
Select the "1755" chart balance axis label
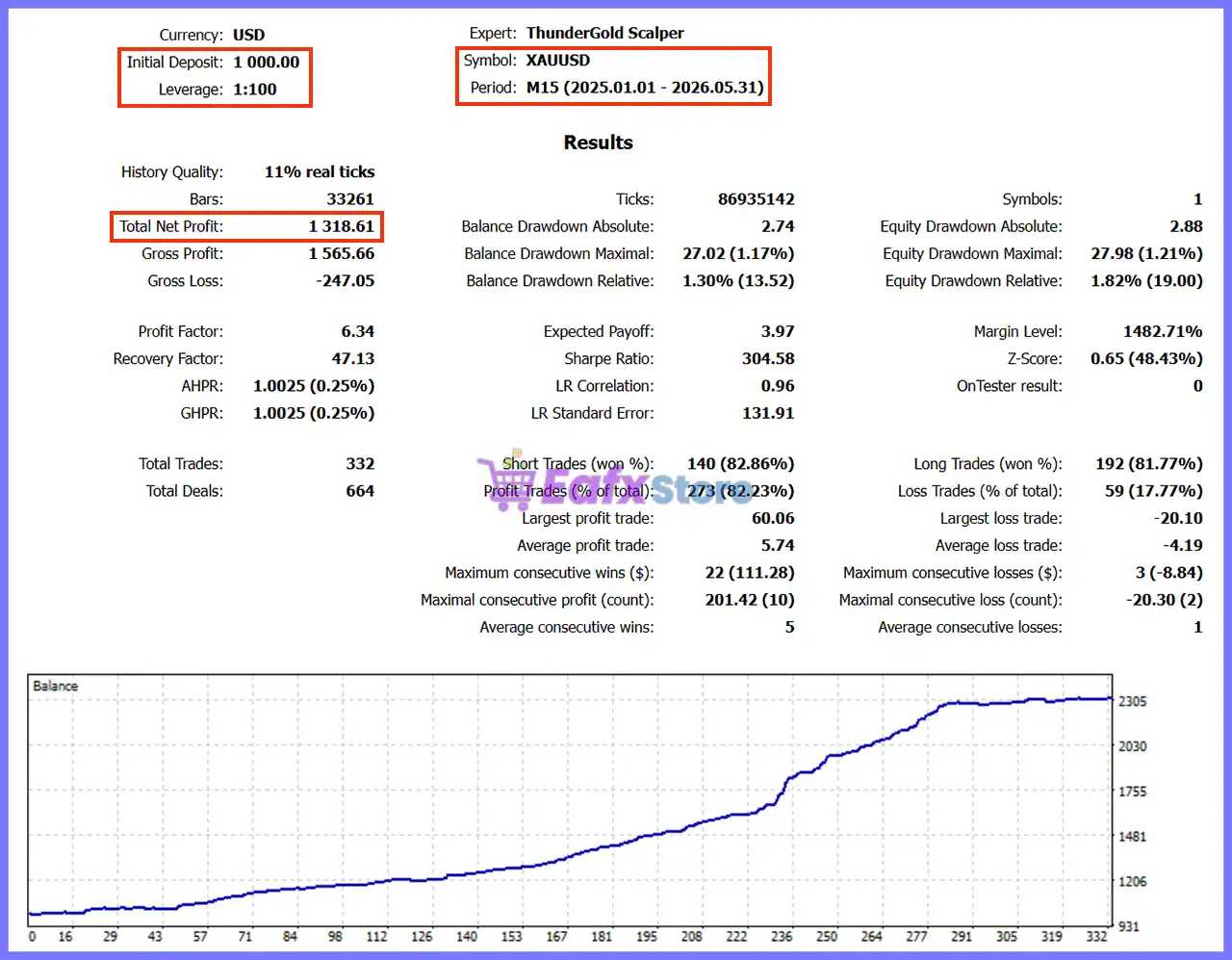point(1133,791)
